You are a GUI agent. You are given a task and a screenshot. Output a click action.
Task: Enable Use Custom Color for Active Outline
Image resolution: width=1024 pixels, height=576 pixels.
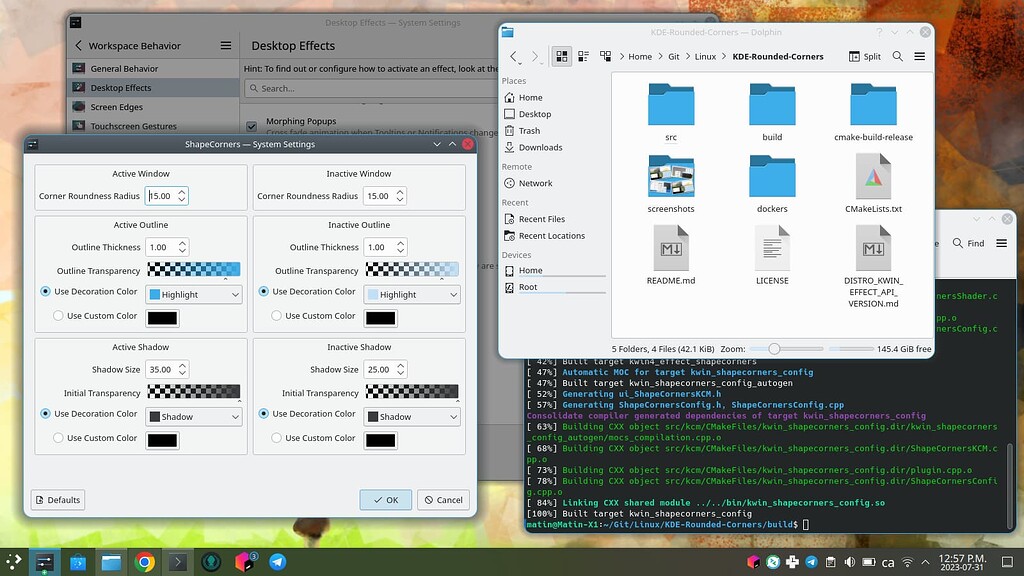[x=59, y=315]
